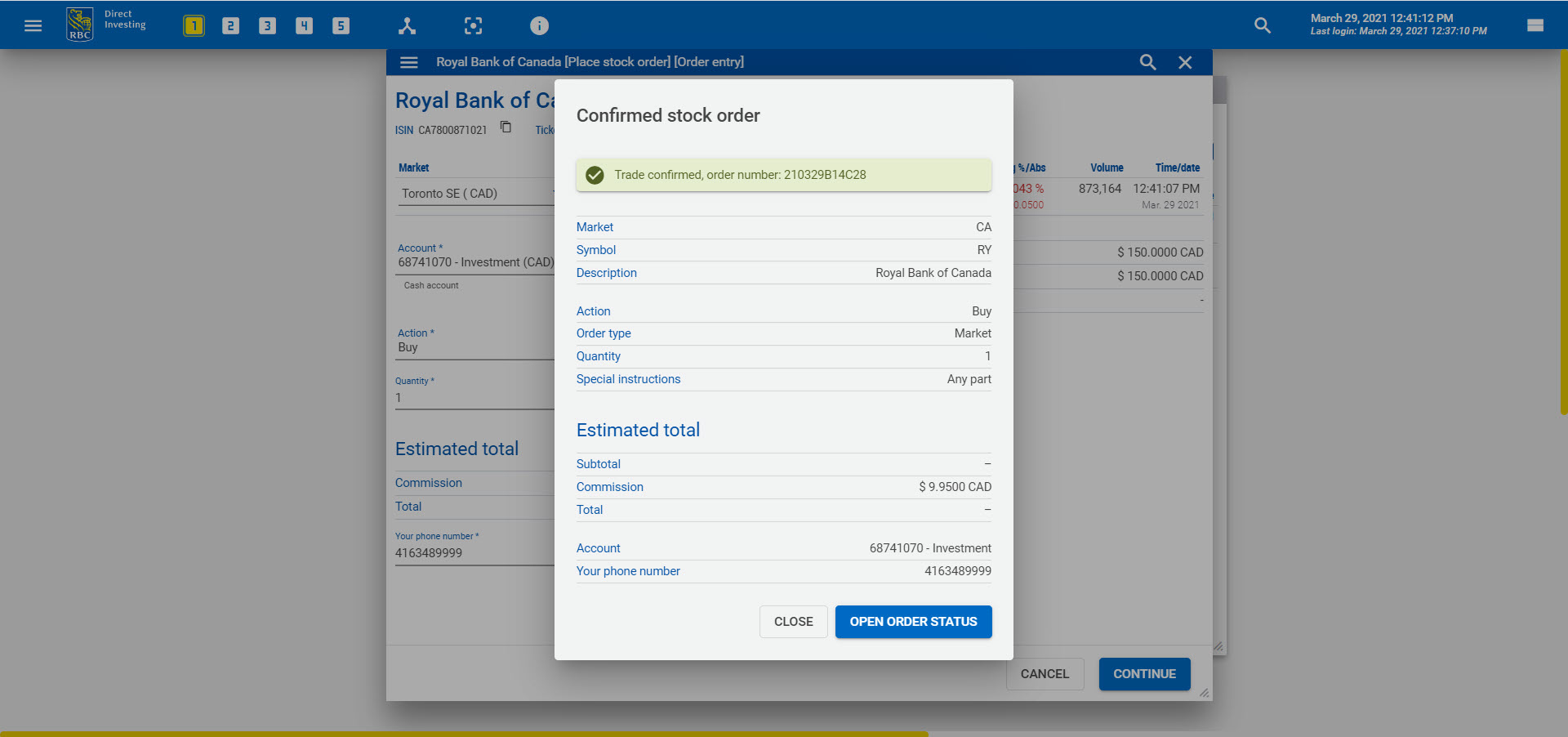
Task: Open order status from confirmation dialog
Action: (913, 622)
